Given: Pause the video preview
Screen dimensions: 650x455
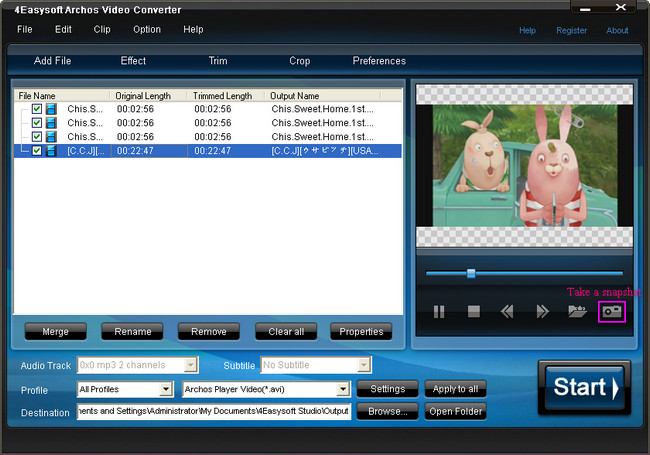Looking at the screenshot, I should tap(439, 311).
